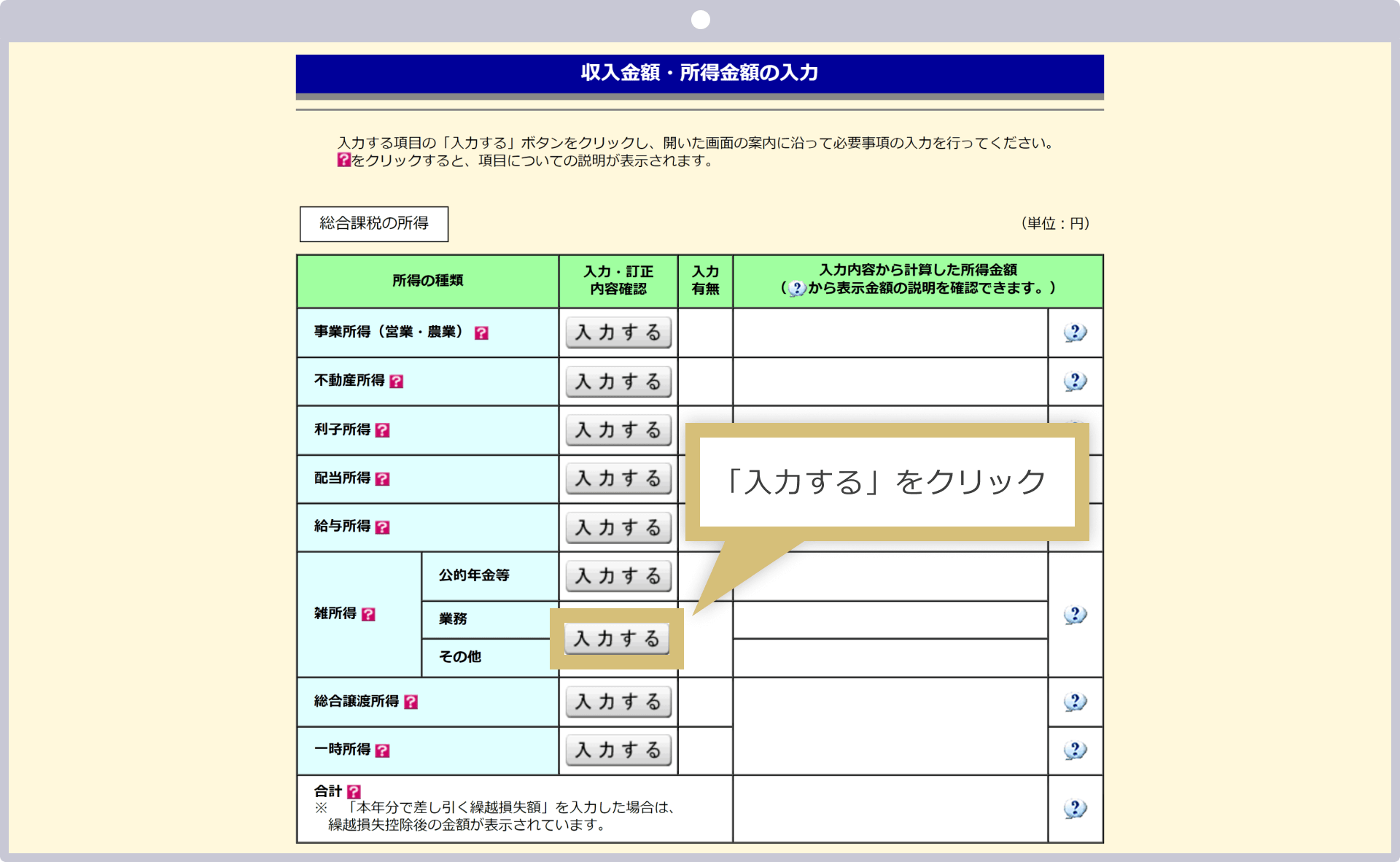
Task: Open help icon beside 配当所得
Action: coord(382,479)
